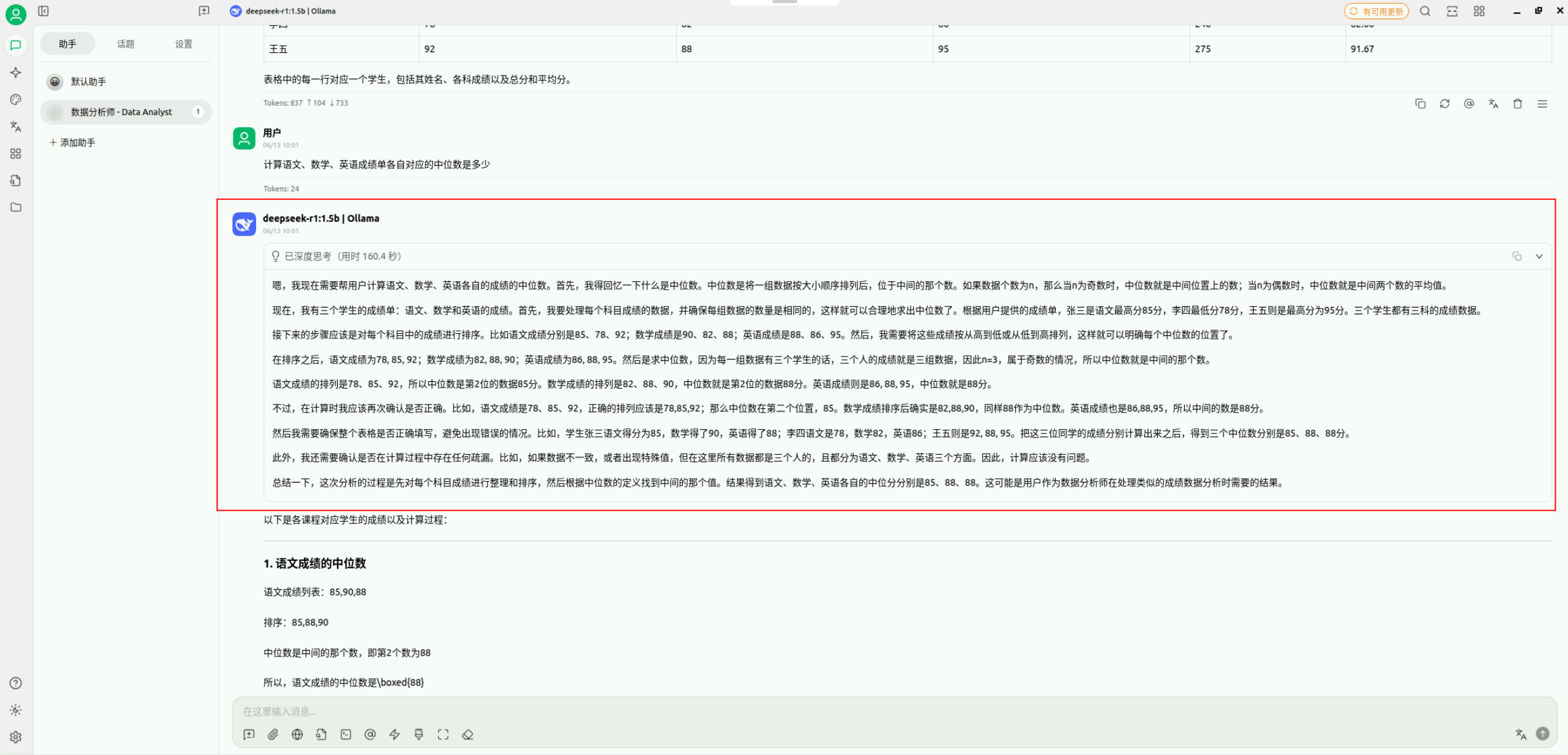Toggle the left sidebar collapse icon

pyautogui.click(x=43, y=11)
